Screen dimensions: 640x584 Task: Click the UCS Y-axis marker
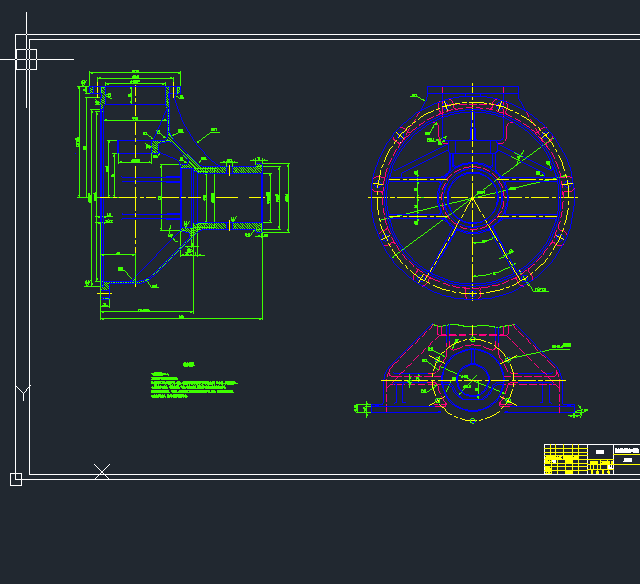coord(23,393)
